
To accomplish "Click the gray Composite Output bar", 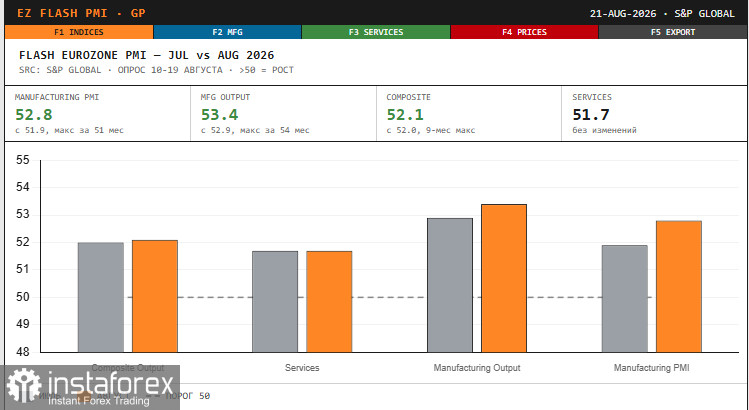I will 101,297.
